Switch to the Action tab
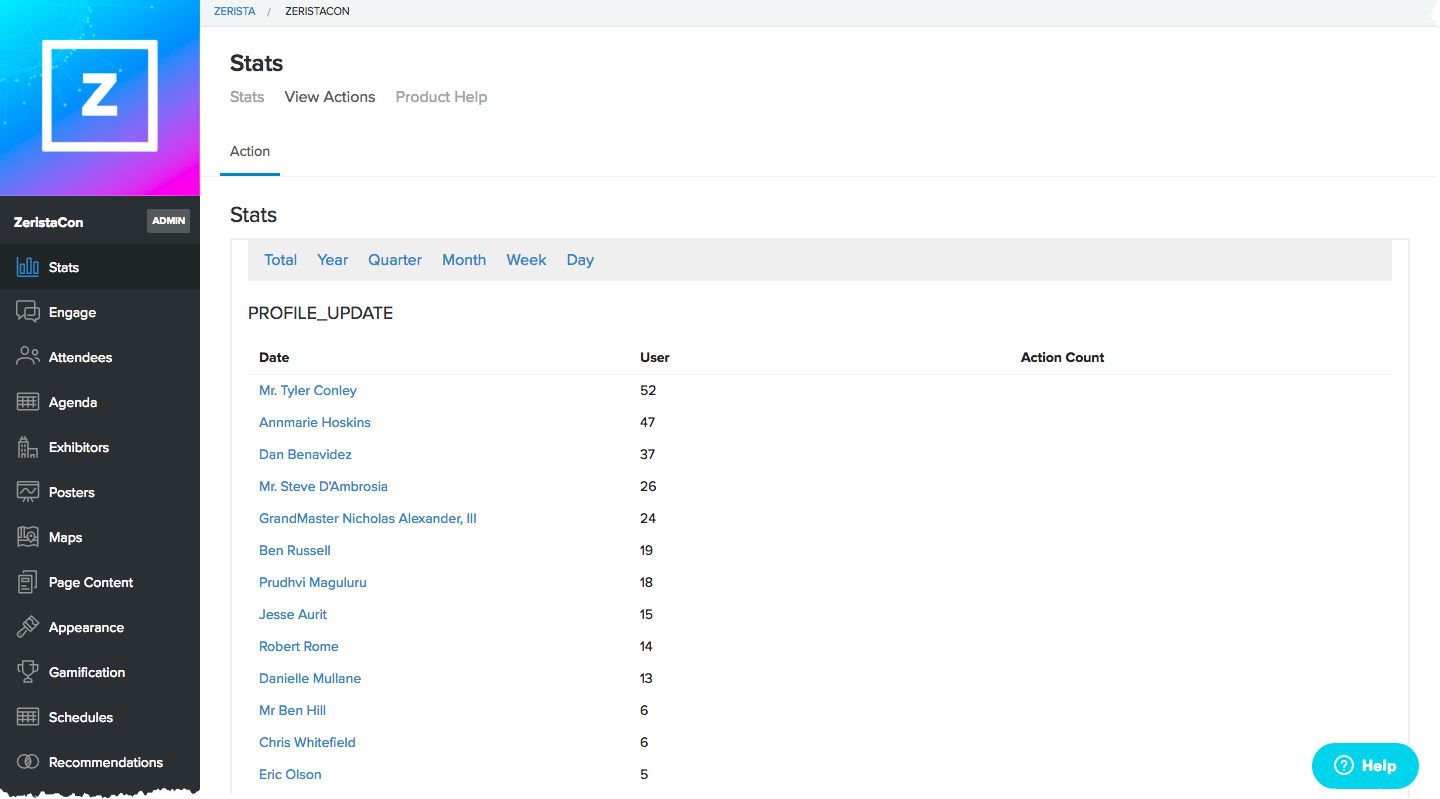 (x=250, y=151)
